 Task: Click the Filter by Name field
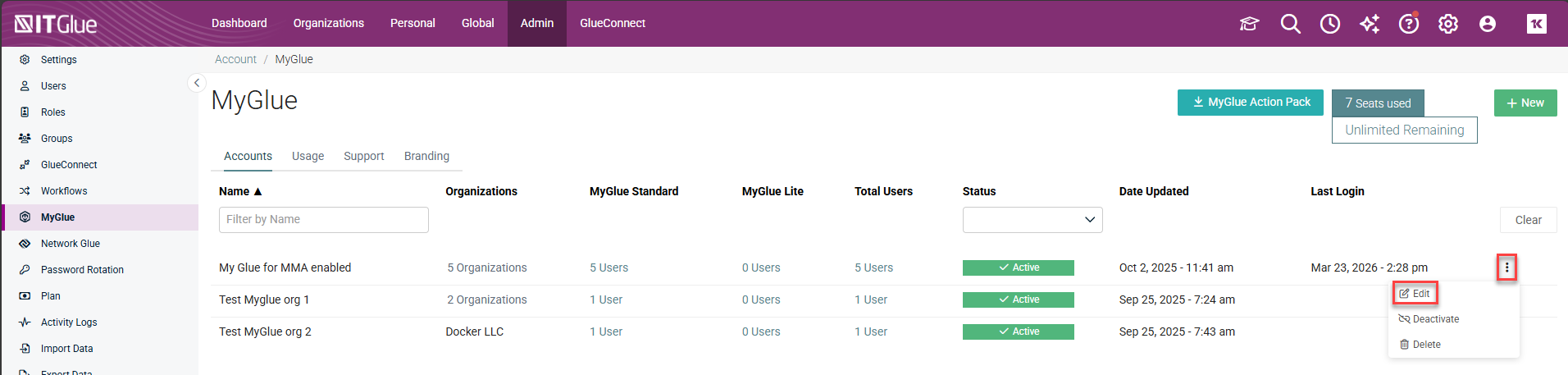coord(323,220)
